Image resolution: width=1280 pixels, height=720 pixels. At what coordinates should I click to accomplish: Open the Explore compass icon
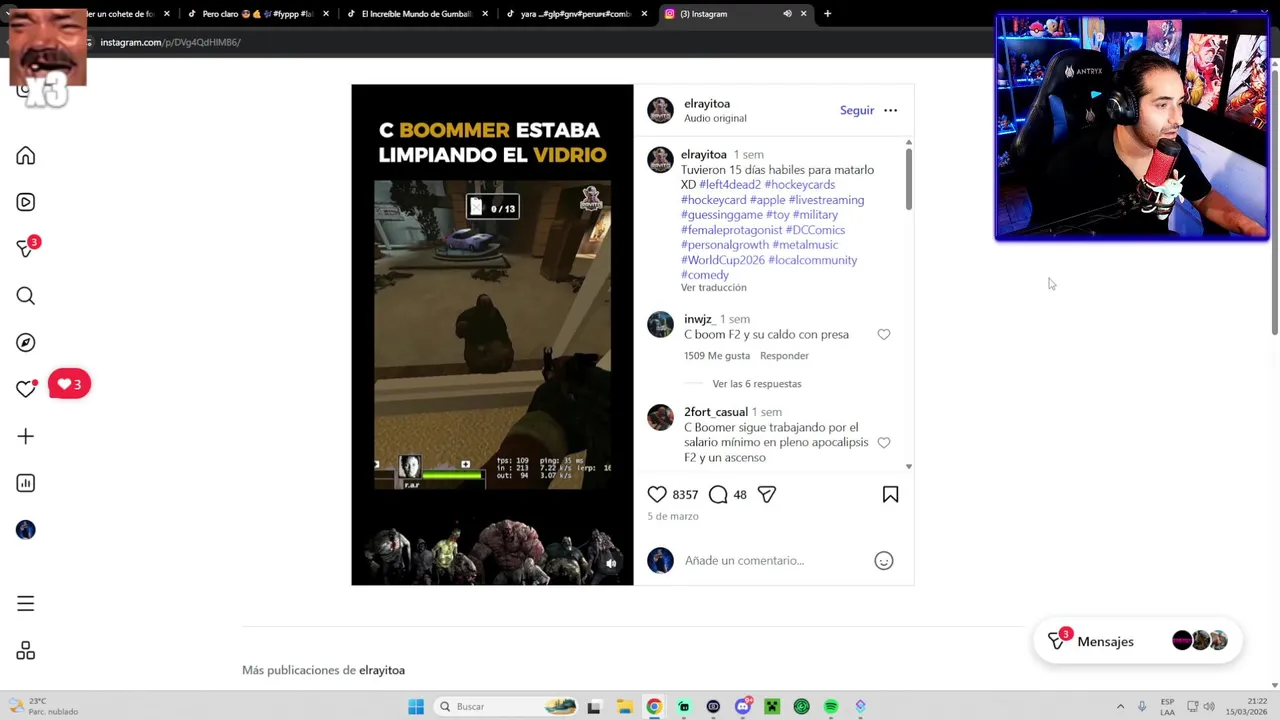(26, 343)
